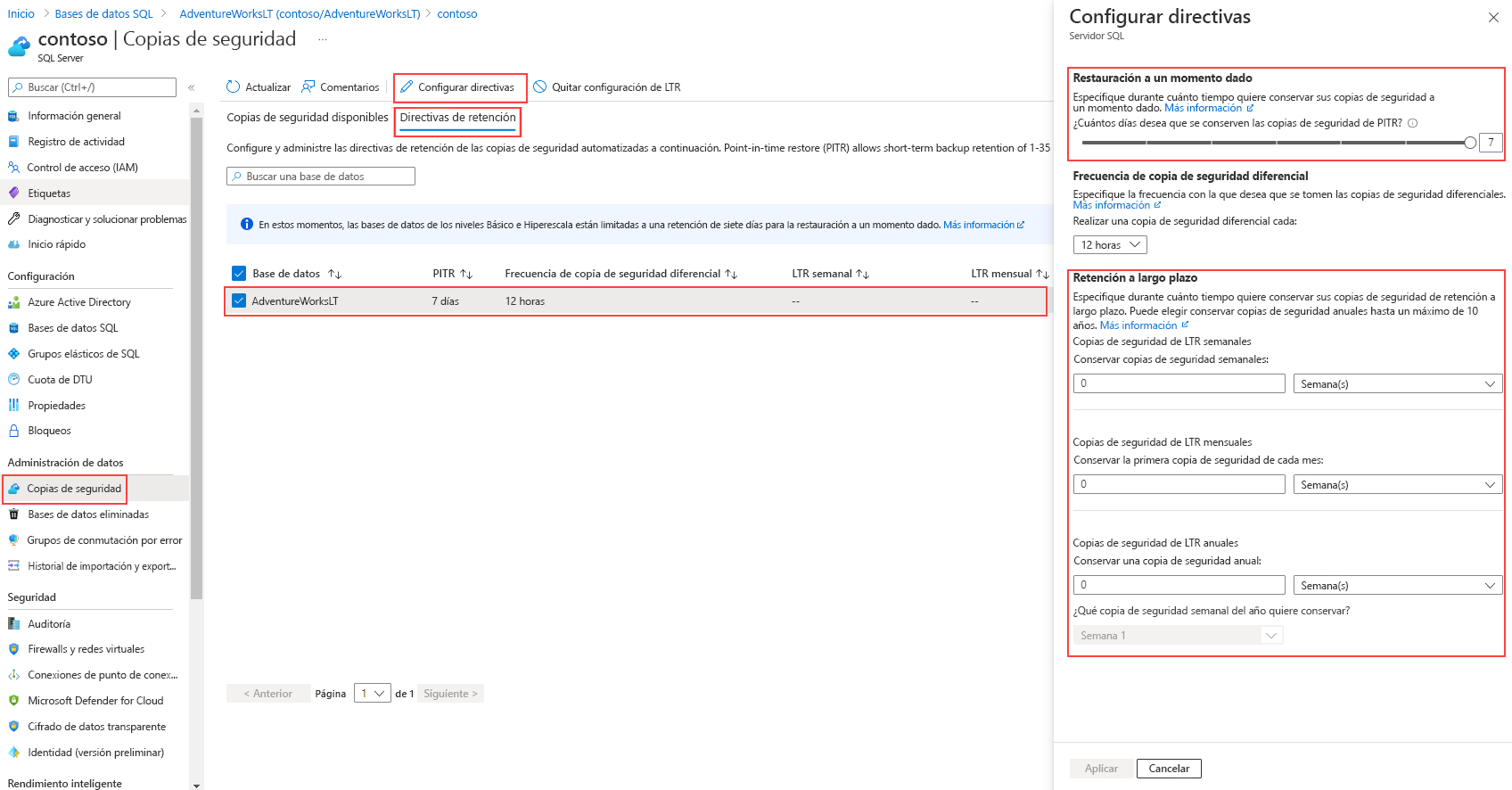Screen dimensions: 1512x790
Task: Click the Identidad (versión preliminar) icon
Action: coord(13,753)
